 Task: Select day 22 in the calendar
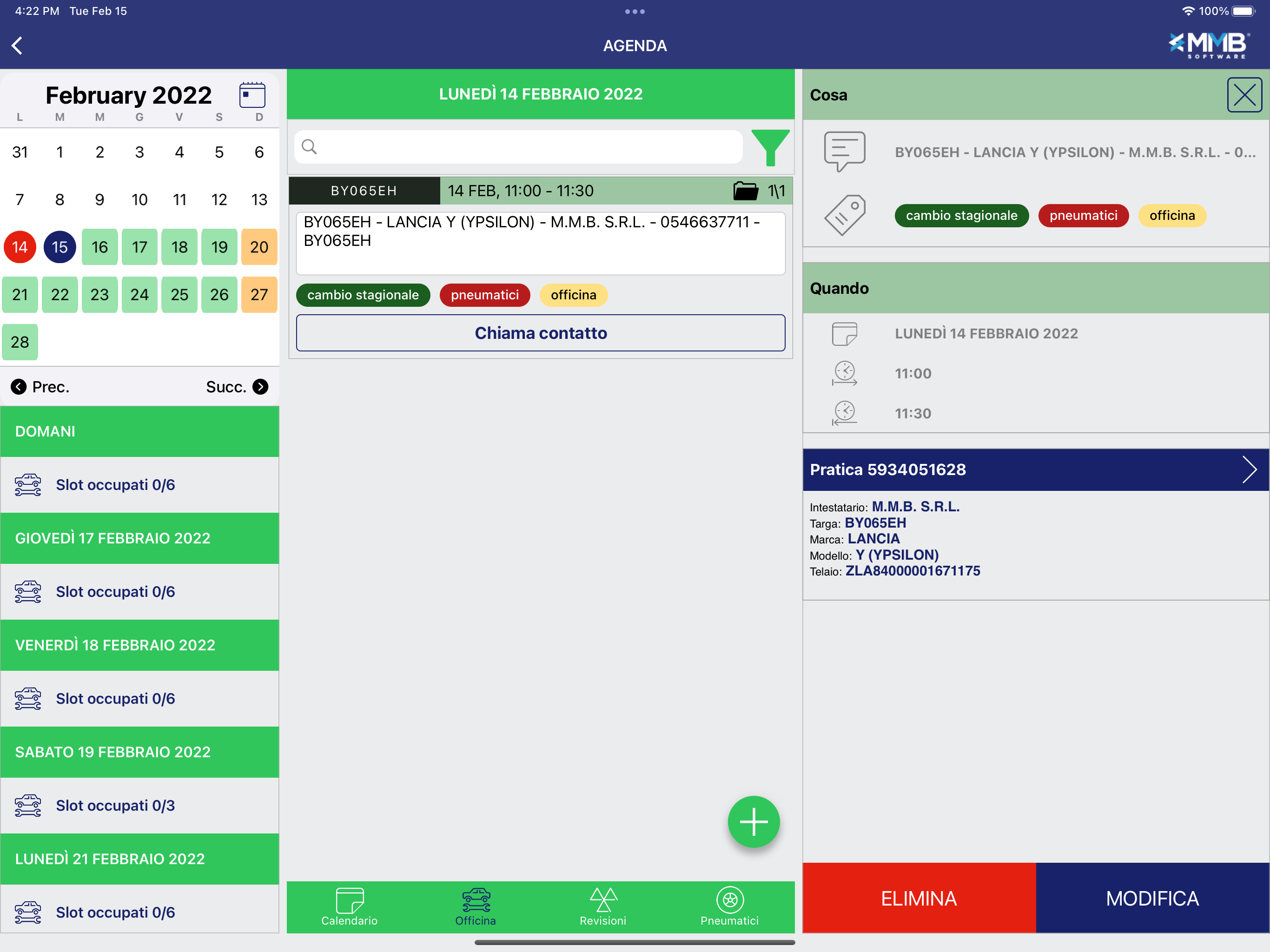60,295
